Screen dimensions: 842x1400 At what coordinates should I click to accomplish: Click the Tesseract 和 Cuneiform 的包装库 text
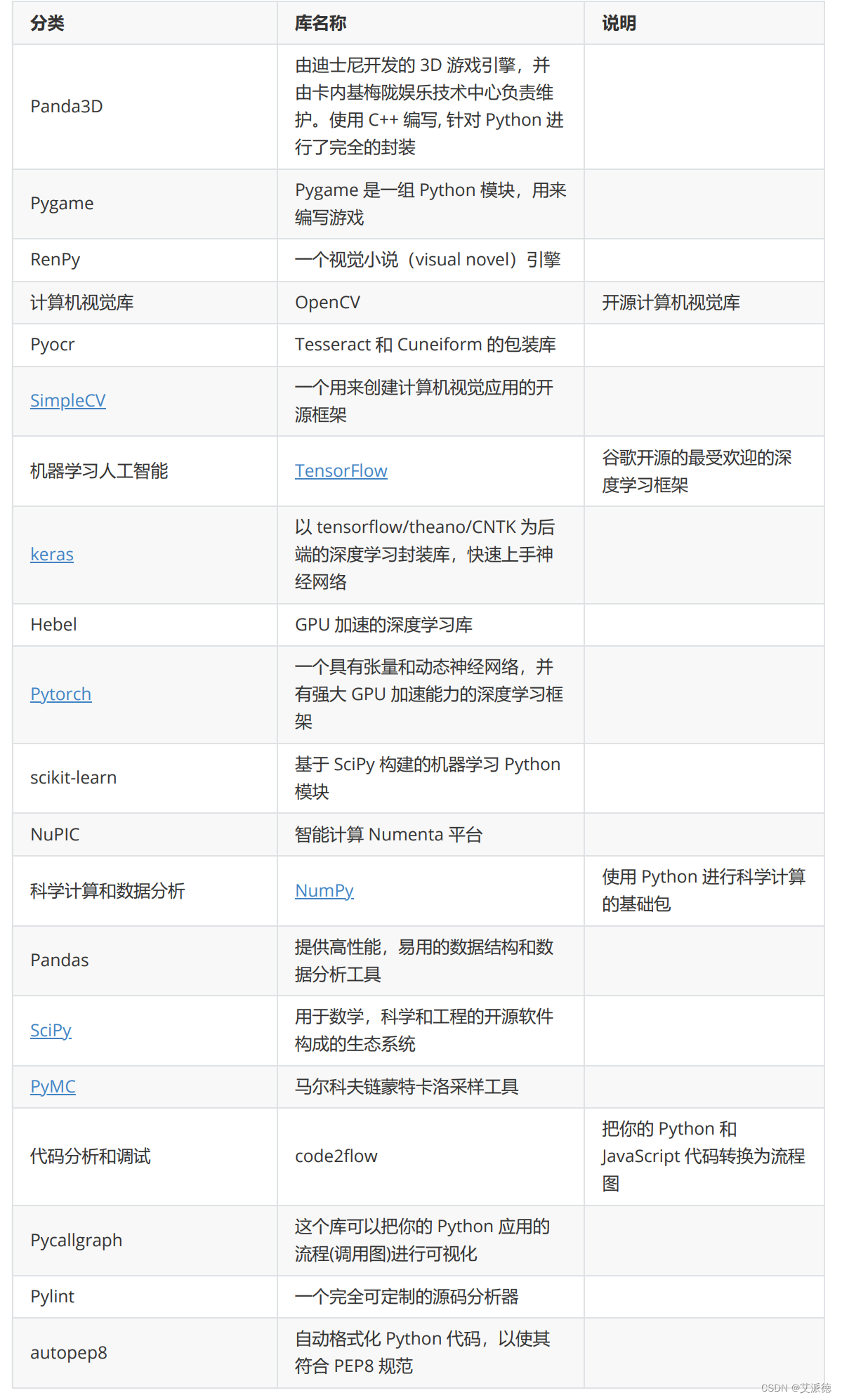click(425, 345)
